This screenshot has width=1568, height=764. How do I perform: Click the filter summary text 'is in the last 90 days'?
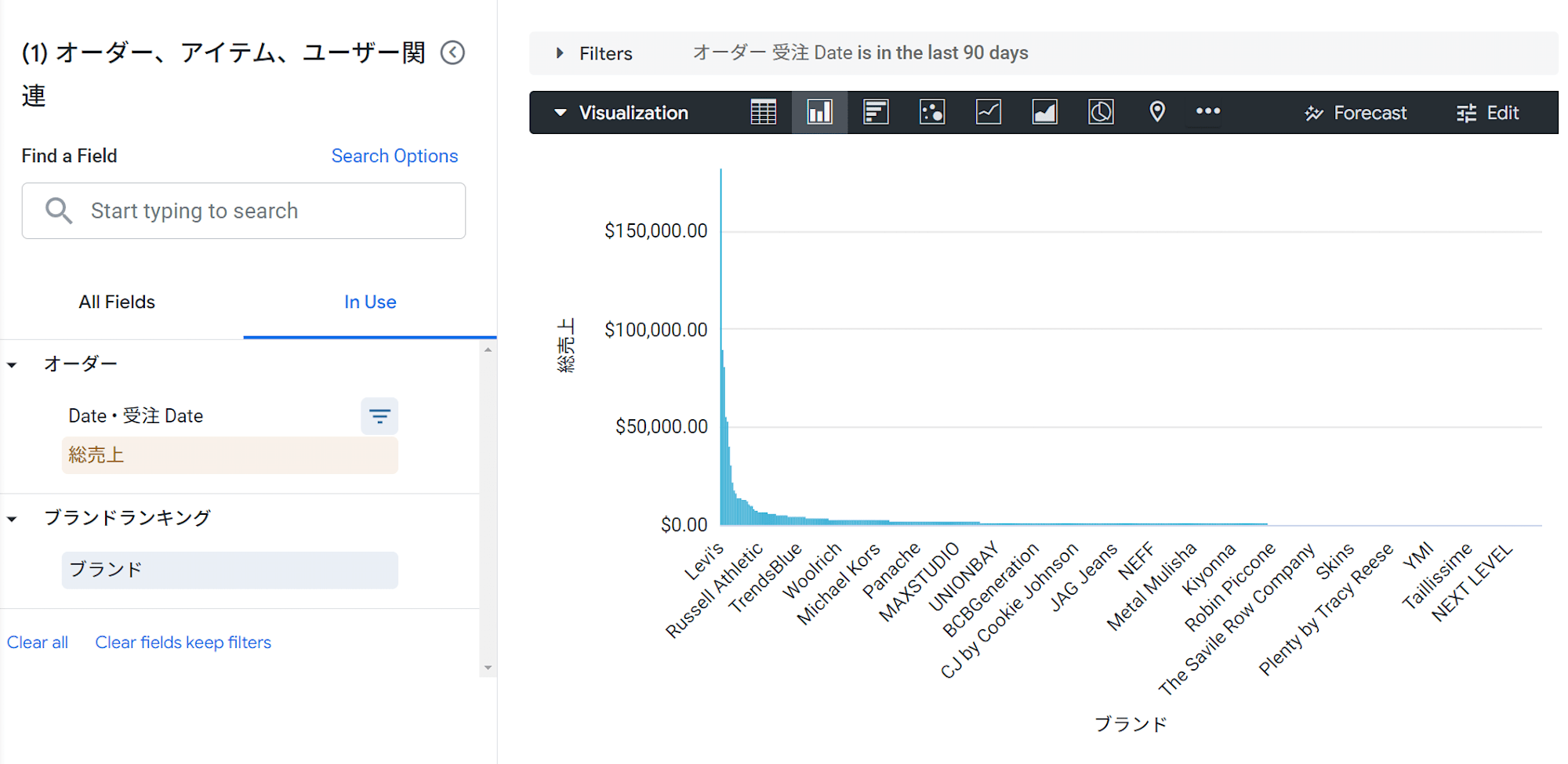tap(942, 53)
